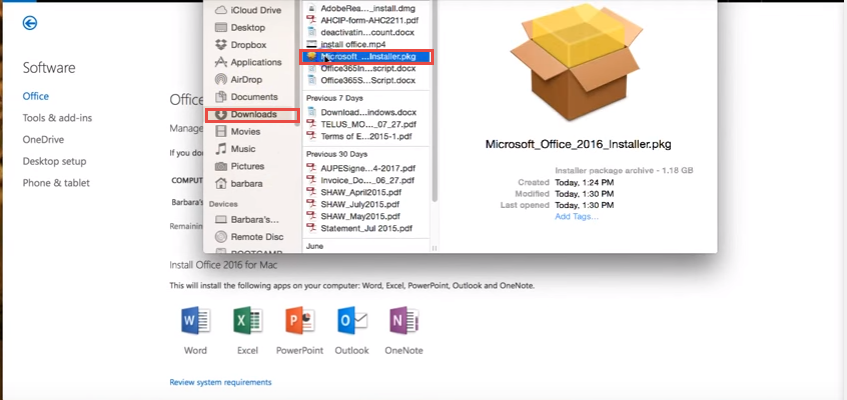Screen dimensions: 847x400
Task: Select Download...indows.docx file
Action: click(x=361, y=112)
